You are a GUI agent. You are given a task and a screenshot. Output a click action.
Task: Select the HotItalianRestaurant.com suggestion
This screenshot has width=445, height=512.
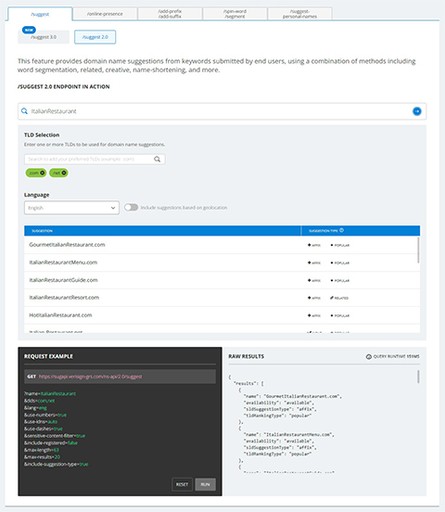(60, 315)
